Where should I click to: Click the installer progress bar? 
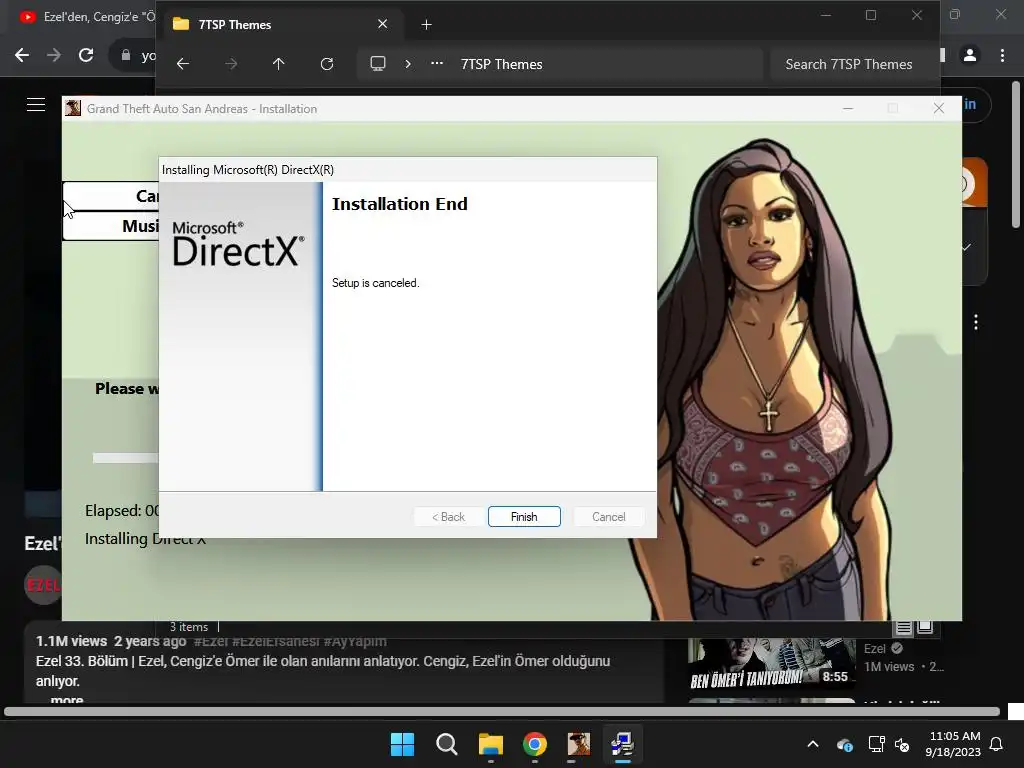[125, 458]
